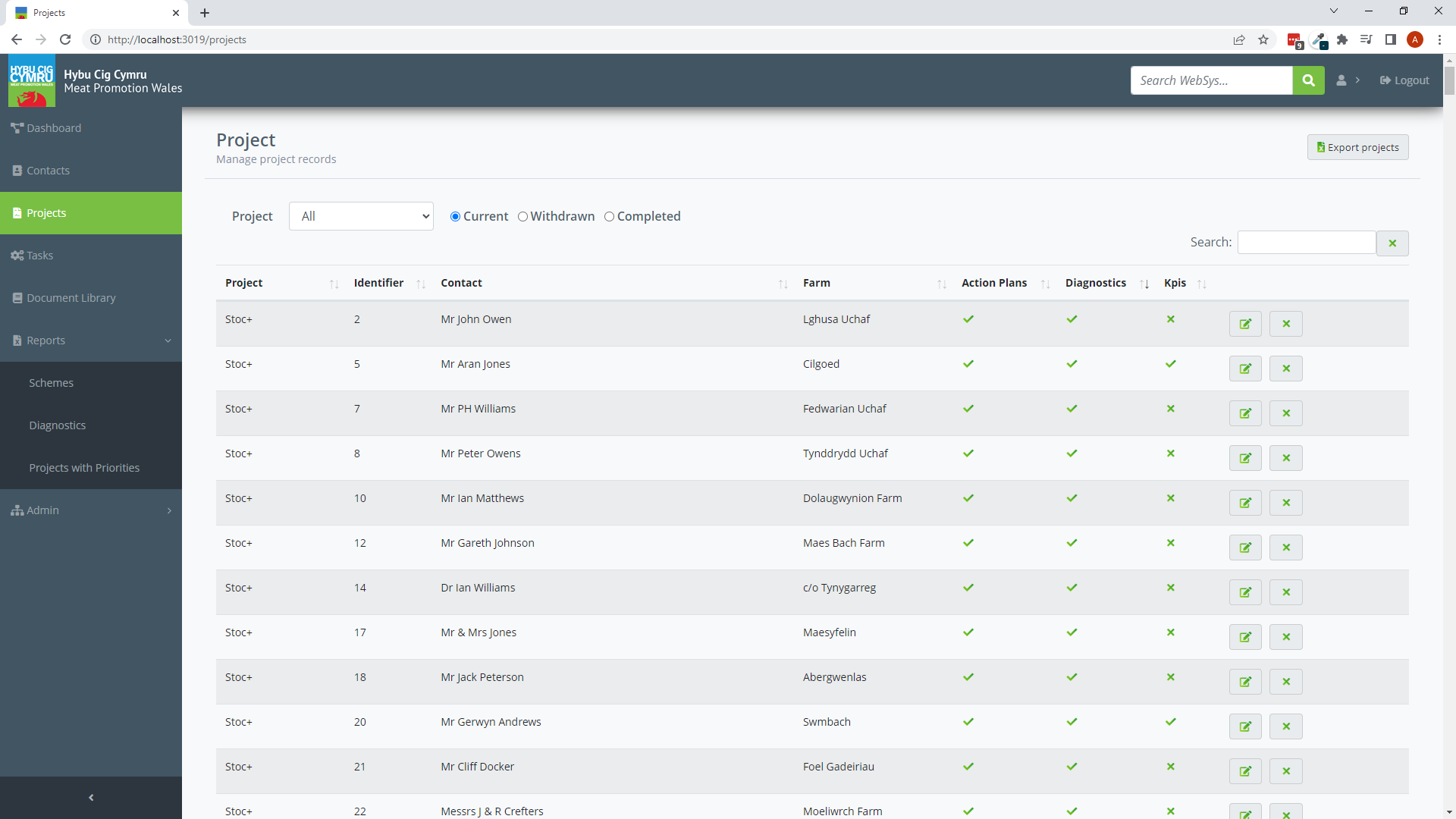Click the Logout link
This screenshot has height=819, width=1456.
click(1404, 80)
